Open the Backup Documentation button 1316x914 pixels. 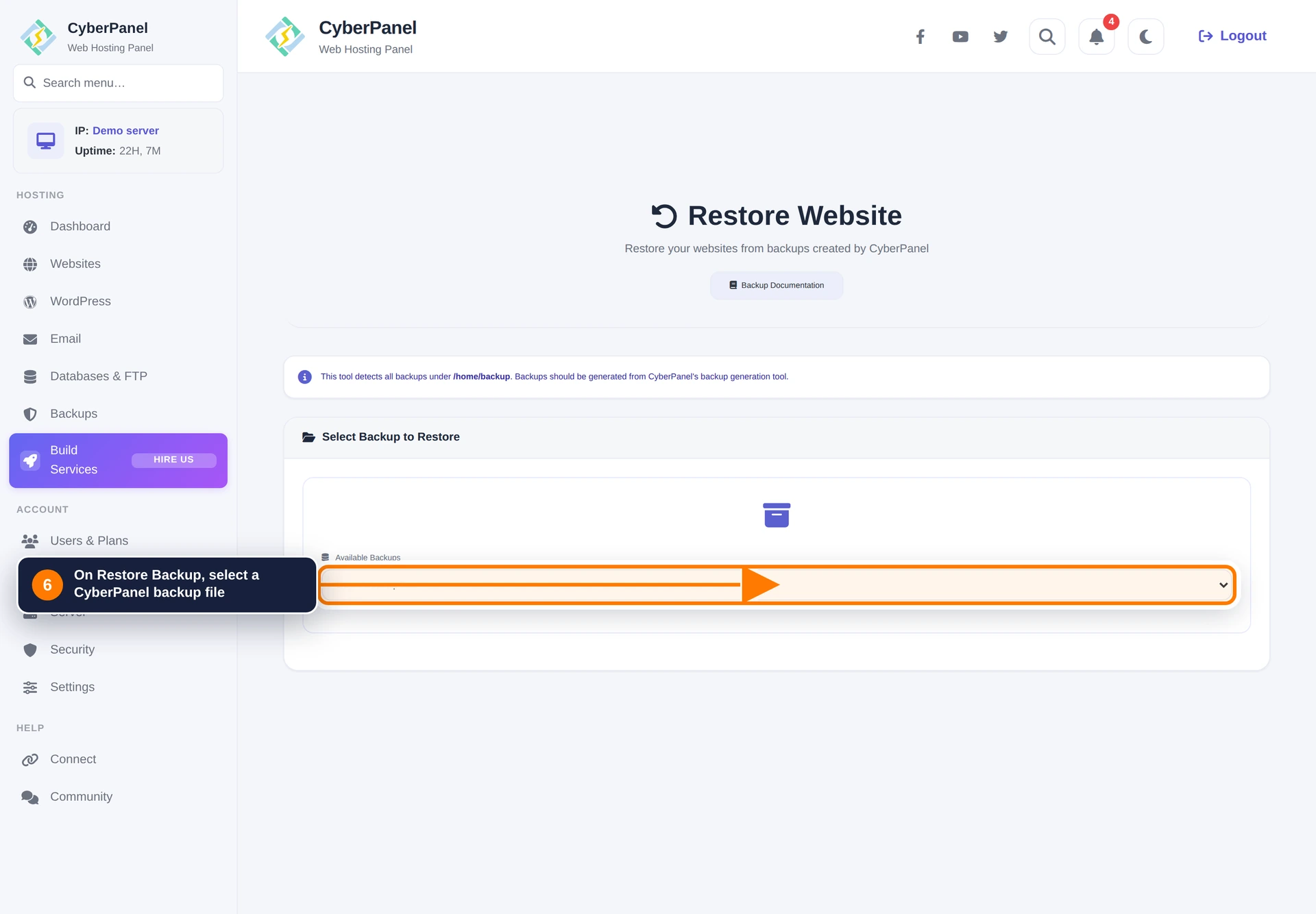tap(776, 285)
